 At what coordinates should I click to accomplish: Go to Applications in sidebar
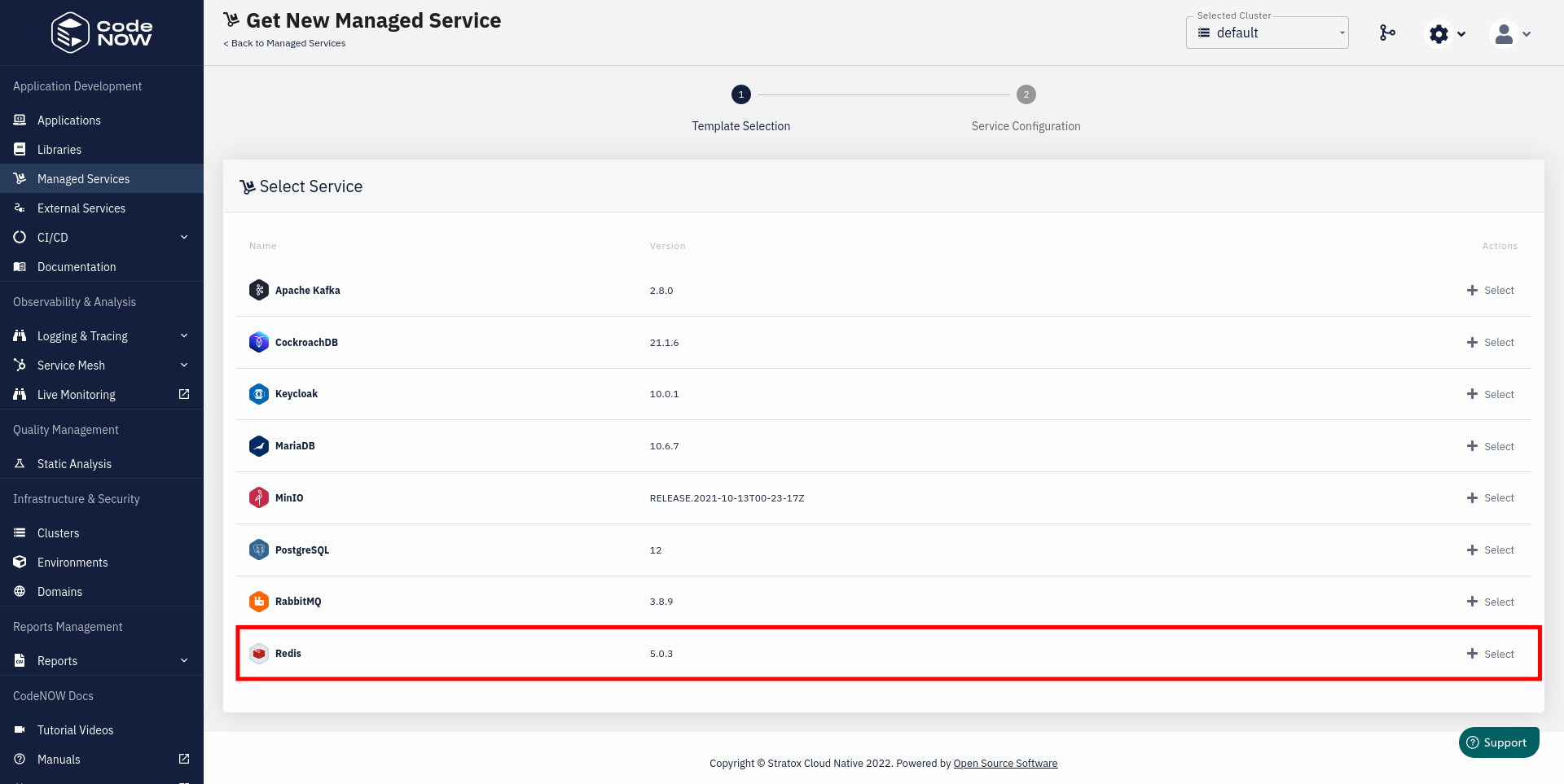click(102, 120)
